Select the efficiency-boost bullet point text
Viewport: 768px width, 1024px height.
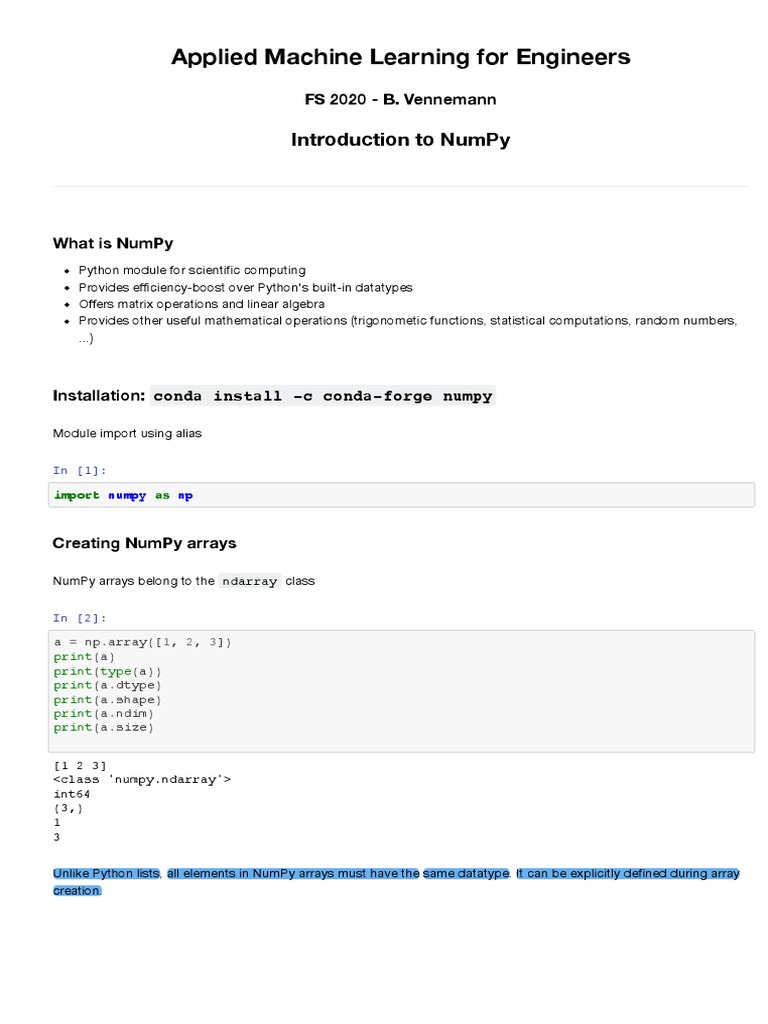click(x=245, y=287)
